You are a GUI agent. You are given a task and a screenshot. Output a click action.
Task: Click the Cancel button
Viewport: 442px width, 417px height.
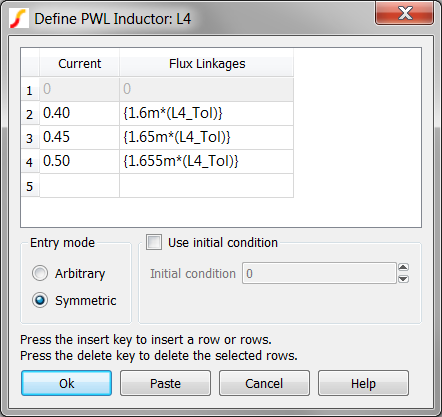pyautogui.click(x=264, y=383)
